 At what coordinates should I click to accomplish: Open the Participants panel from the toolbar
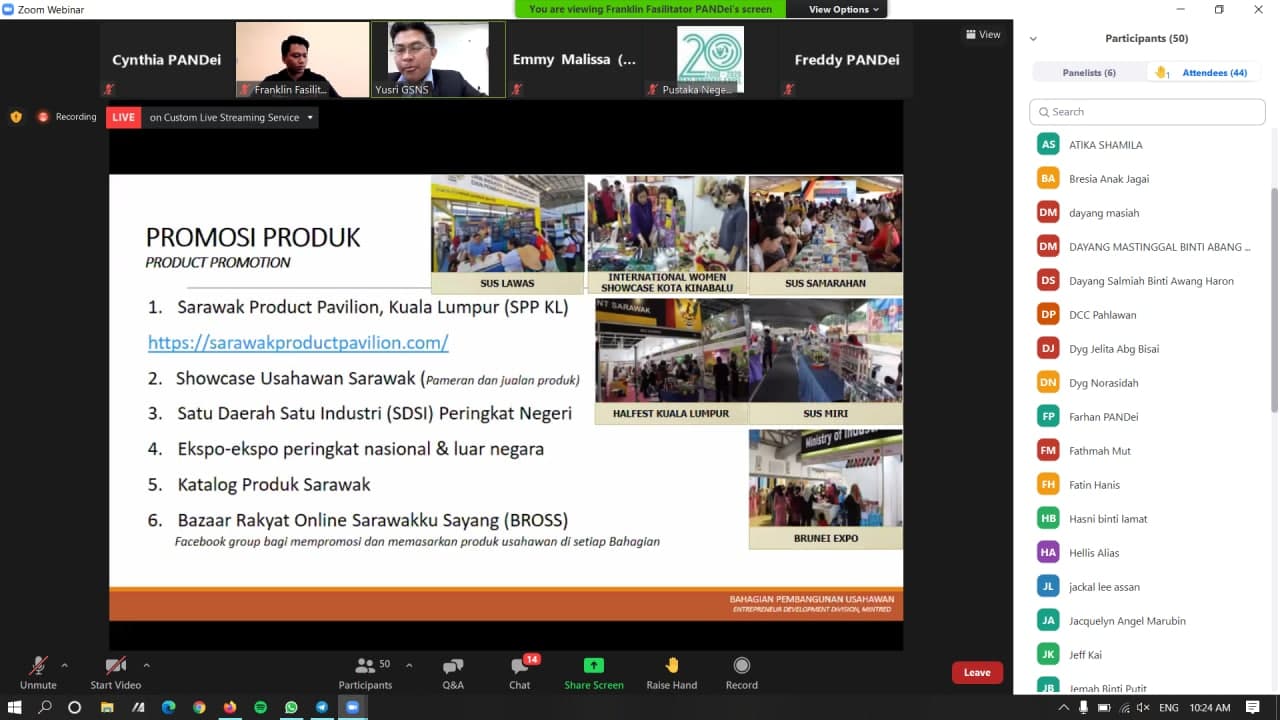pos(365,673)
